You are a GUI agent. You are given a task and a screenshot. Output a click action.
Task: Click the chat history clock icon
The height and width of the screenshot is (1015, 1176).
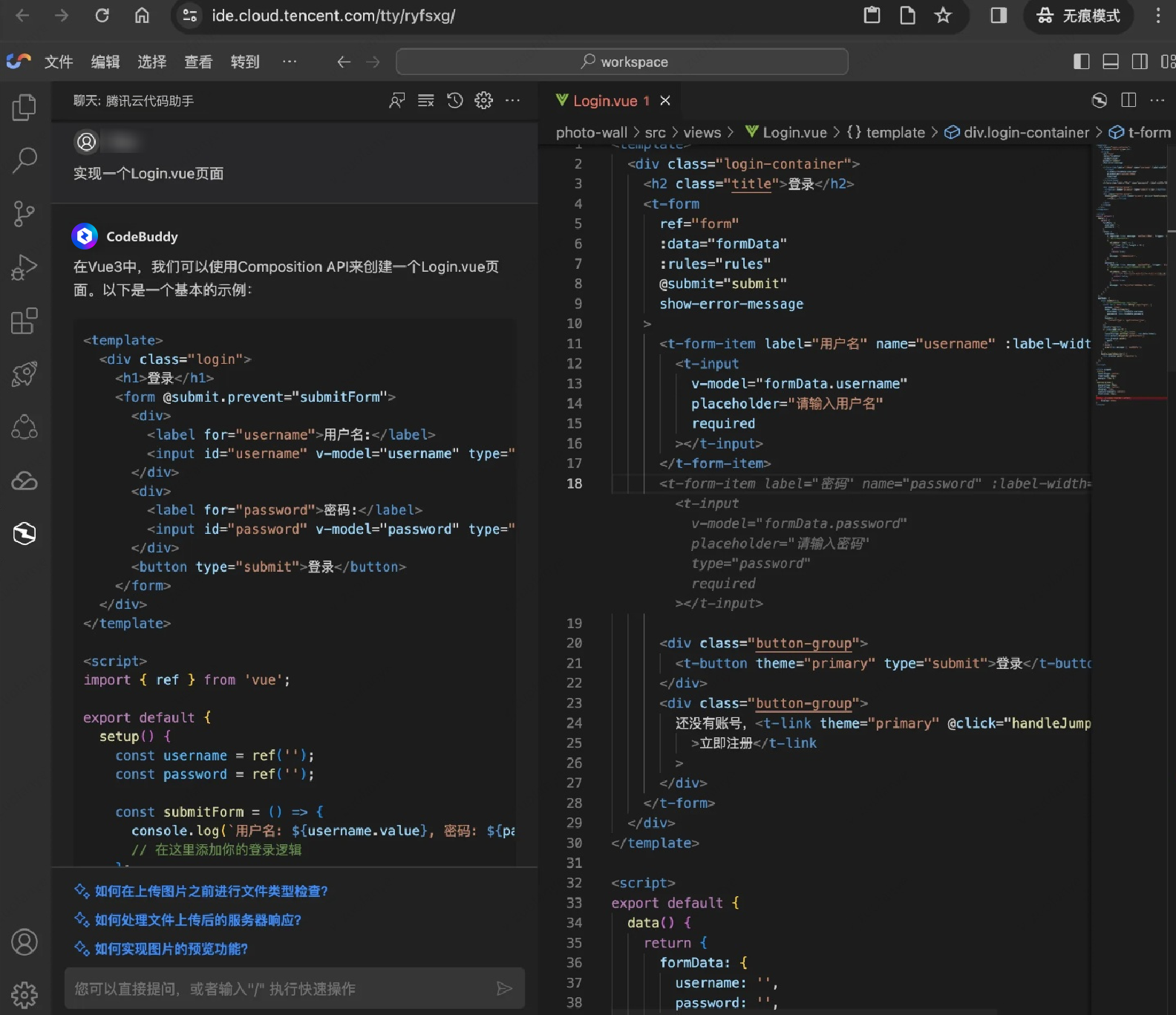click(x=455, y=100)
